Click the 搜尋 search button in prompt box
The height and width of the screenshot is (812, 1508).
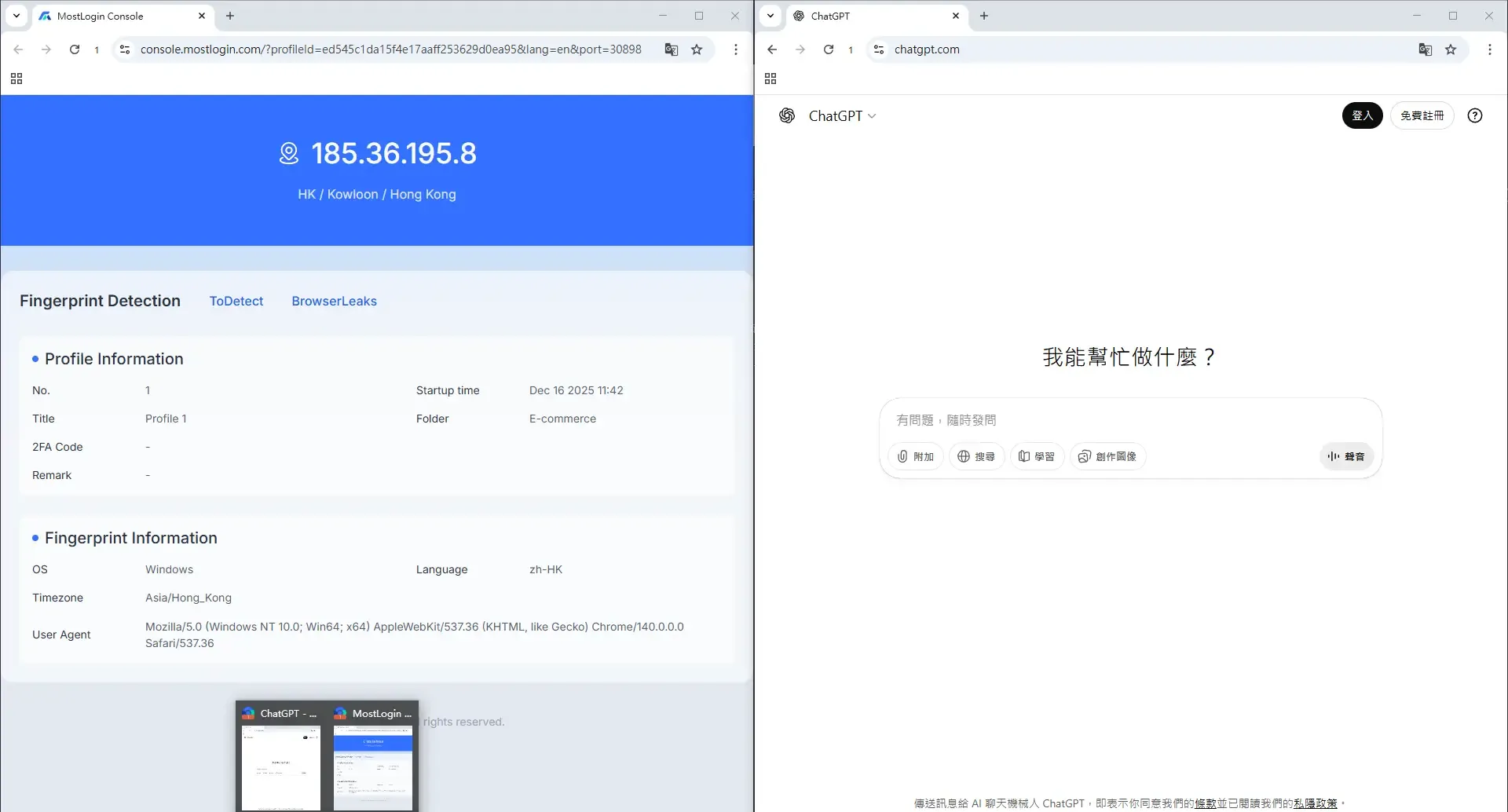976,456
